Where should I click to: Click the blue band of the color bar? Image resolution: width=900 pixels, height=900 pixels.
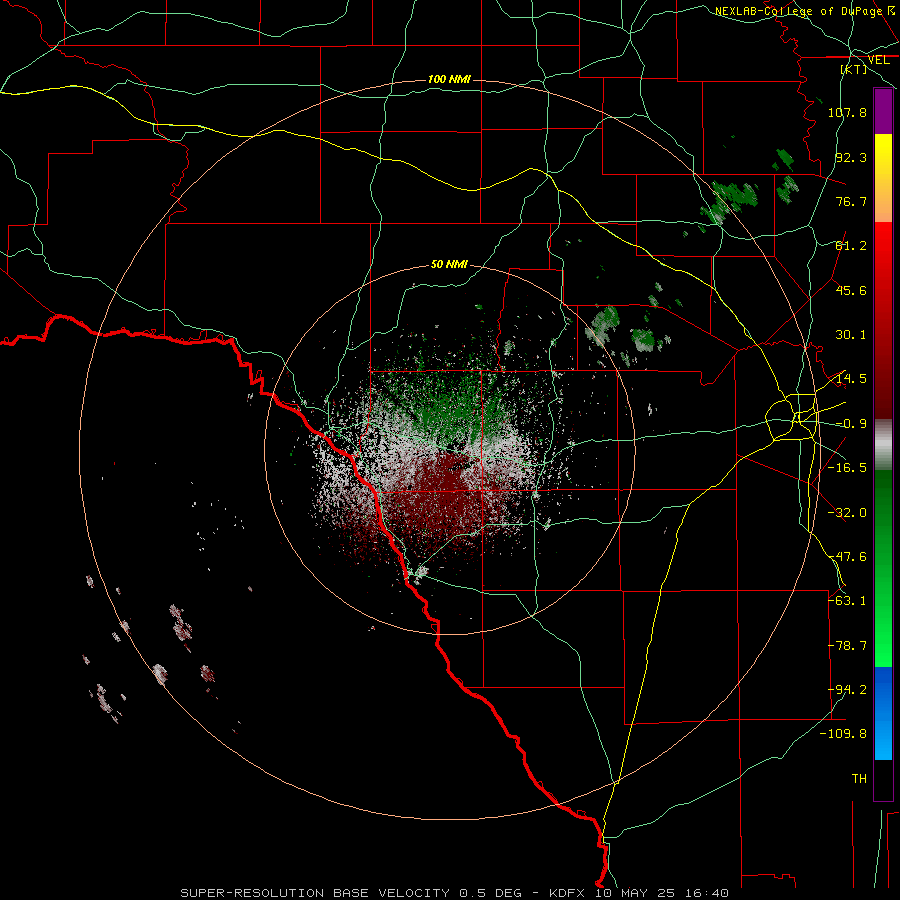click(883, 713)
